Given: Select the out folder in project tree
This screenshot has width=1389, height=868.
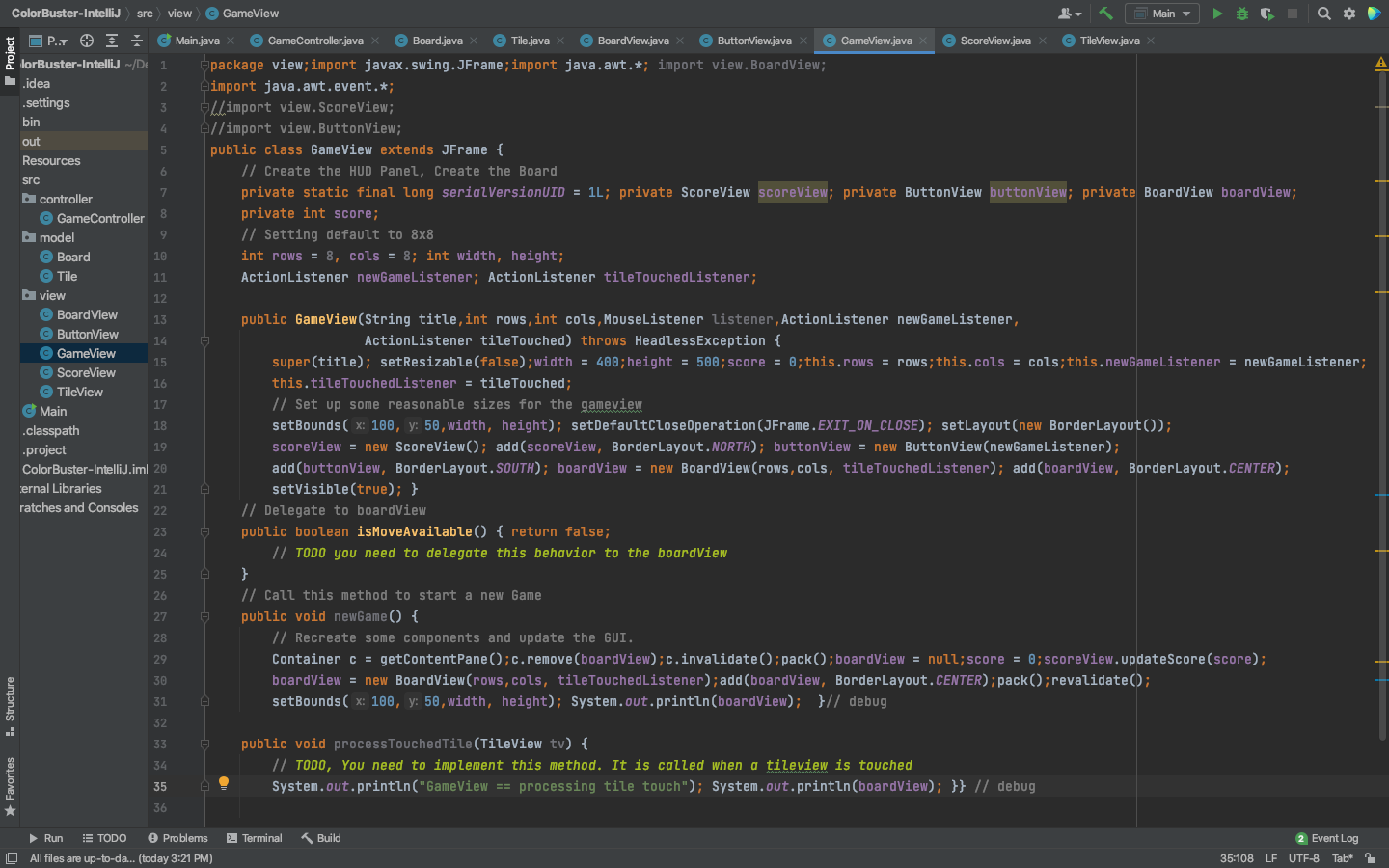Looking at the screenshot, I should (31, 141).
